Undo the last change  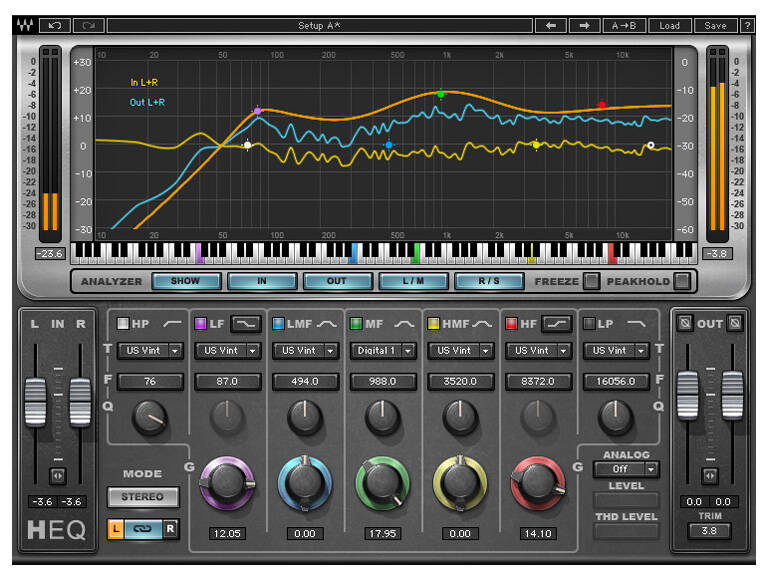[x=55, y=25]
